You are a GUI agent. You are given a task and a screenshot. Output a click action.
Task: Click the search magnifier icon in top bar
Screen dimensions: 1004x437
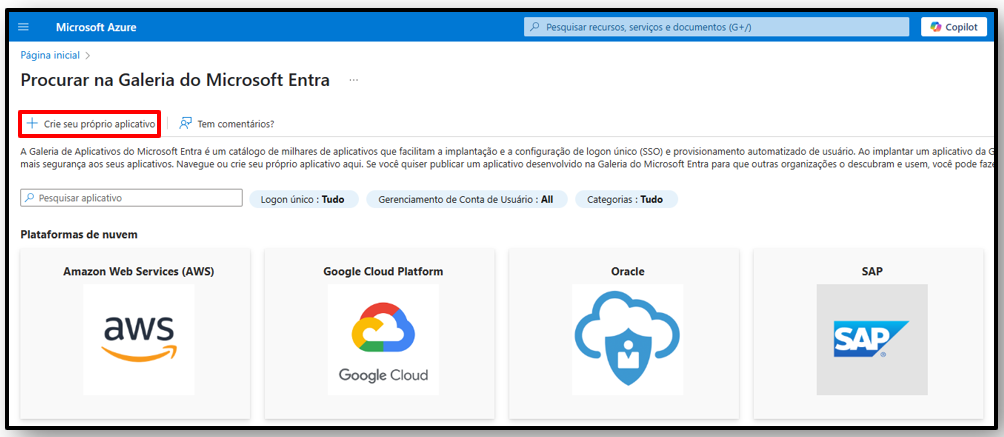click(x=535, y=27)
